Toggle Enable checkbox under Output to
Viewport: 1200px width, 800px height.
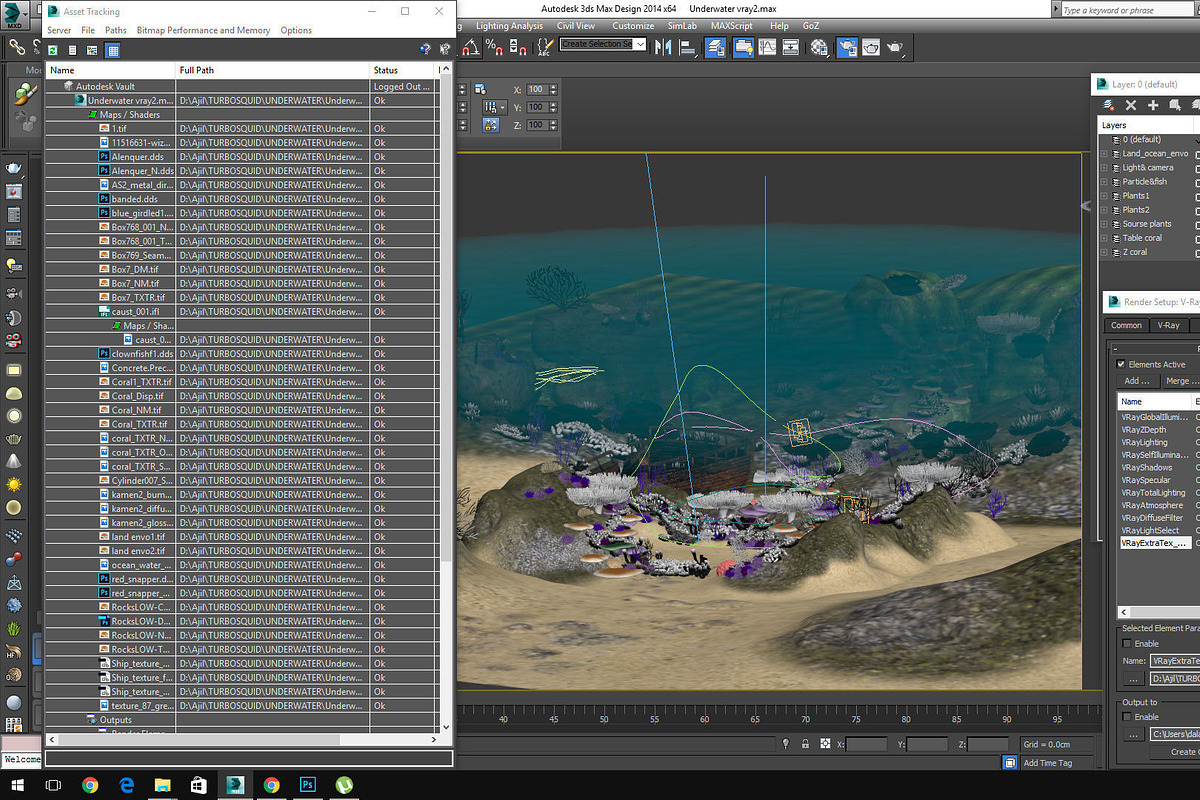(x=1128, y=717)
